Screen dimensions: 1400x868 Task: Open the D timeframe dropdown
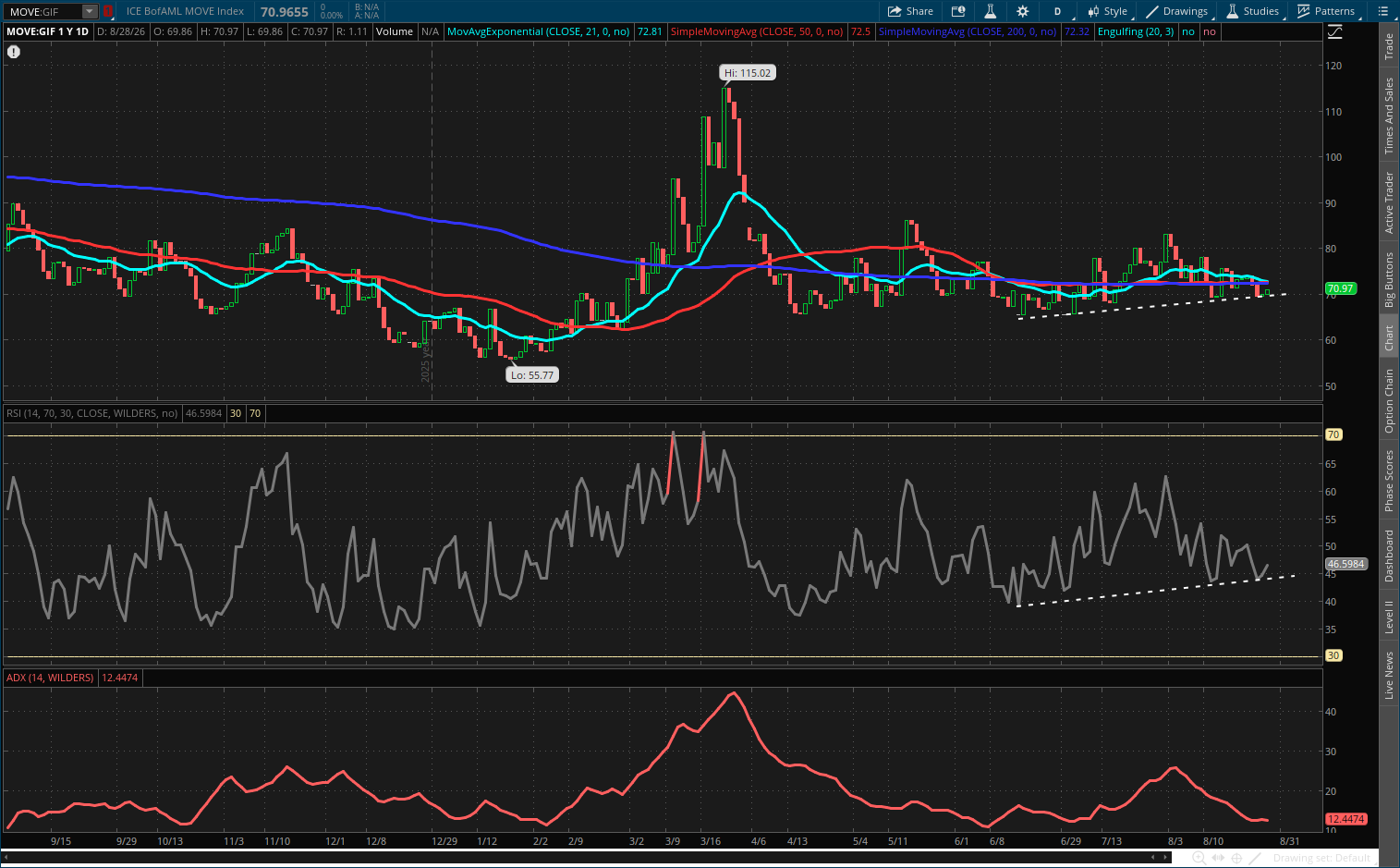click(x=1057, y=11)
